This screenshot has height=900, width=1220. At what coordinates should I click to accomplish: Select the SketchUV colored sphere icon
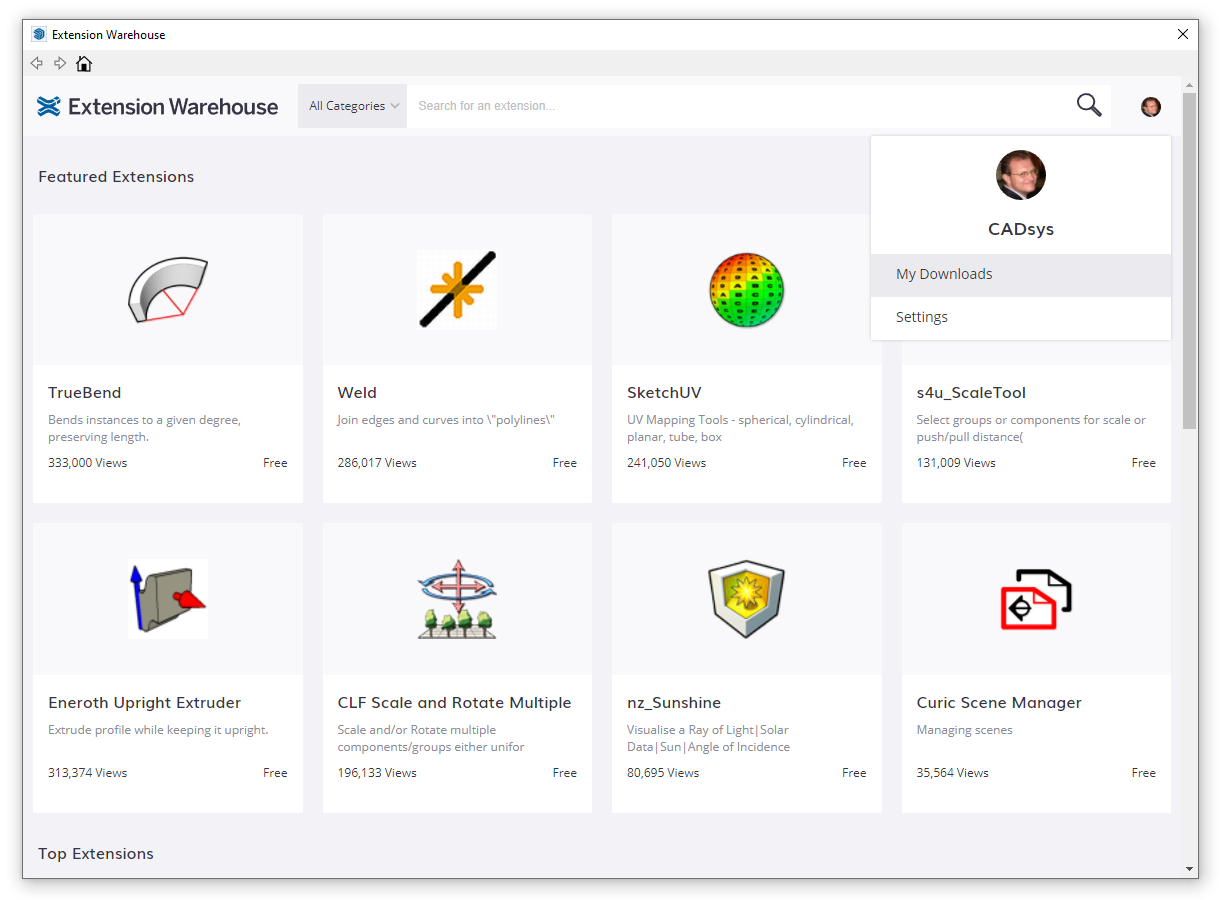746,290
